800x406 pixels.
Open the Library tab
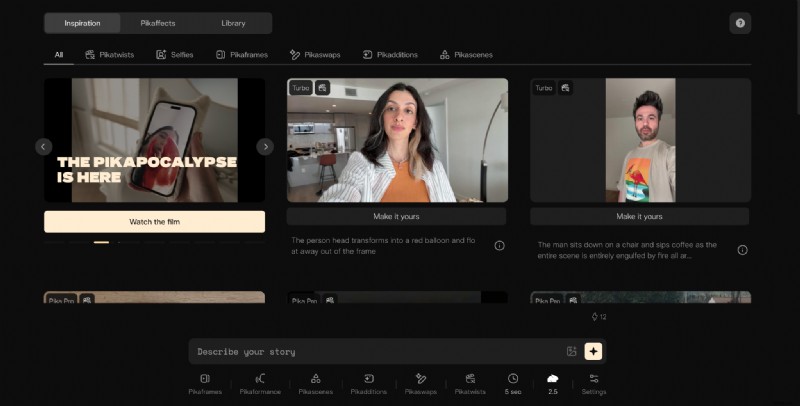click(x=233, y=23)
